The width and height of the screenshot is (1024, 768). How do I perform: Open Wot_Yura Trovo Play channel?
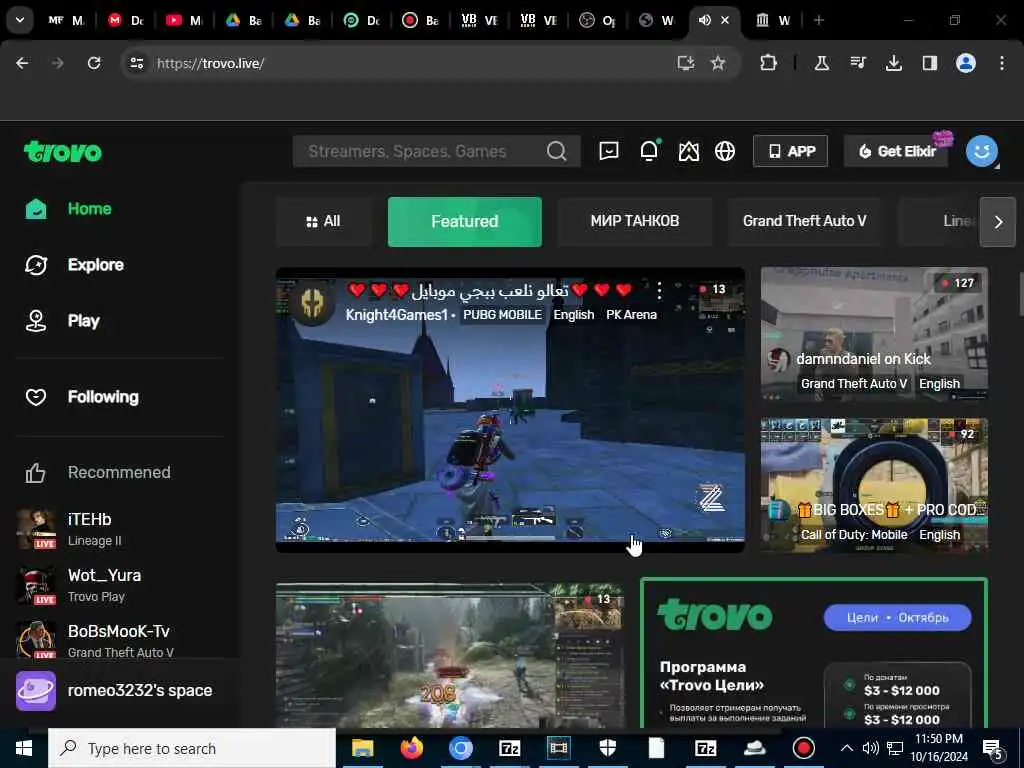point(120,585)
